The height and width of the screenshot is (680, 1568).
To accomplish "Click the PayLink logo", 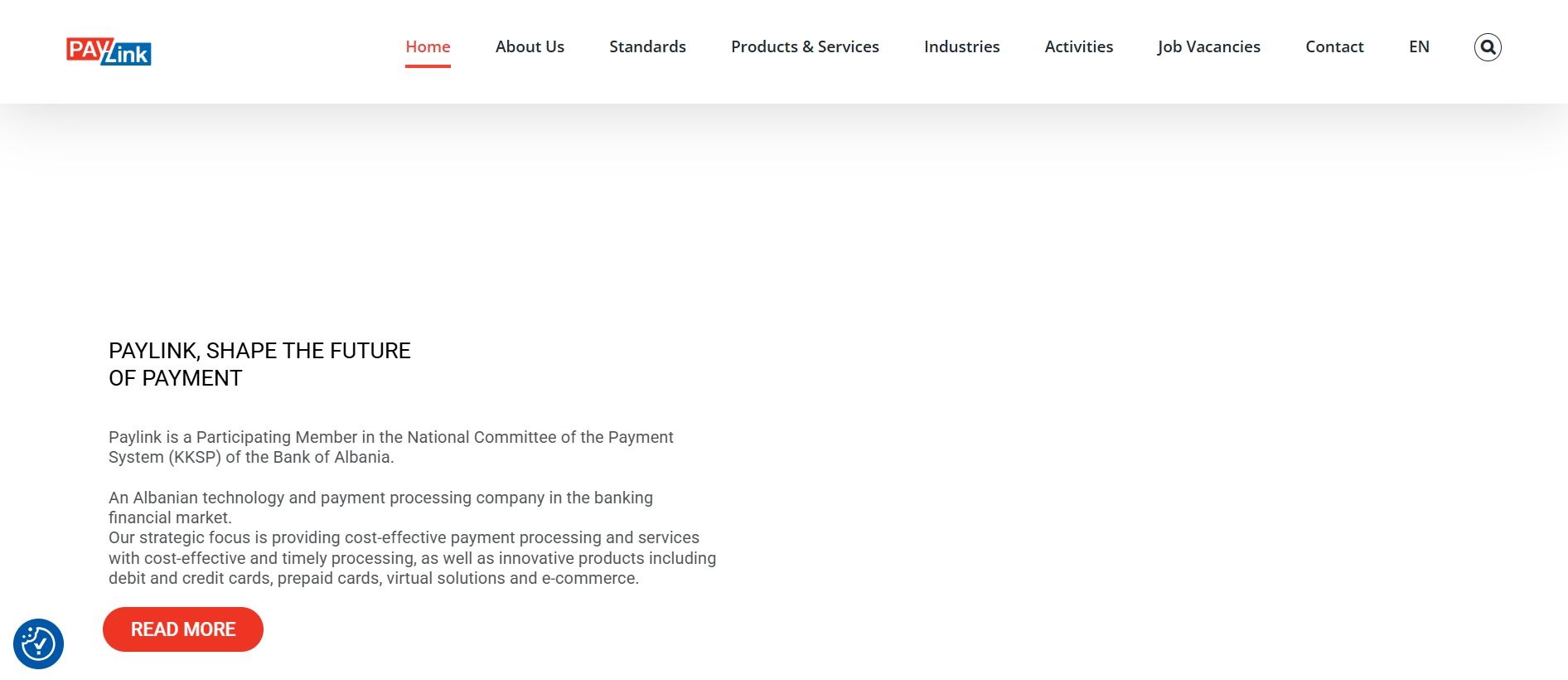I will (109, 51).
